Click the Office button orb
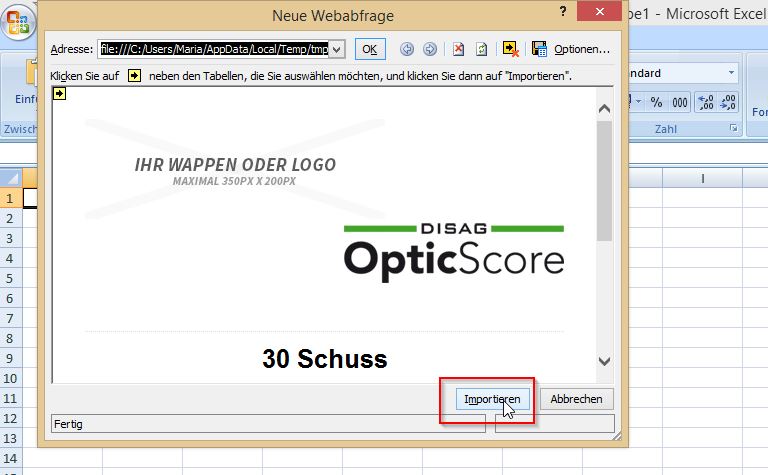The width and height of the screenshot is (768, 475). click(17, 21)
